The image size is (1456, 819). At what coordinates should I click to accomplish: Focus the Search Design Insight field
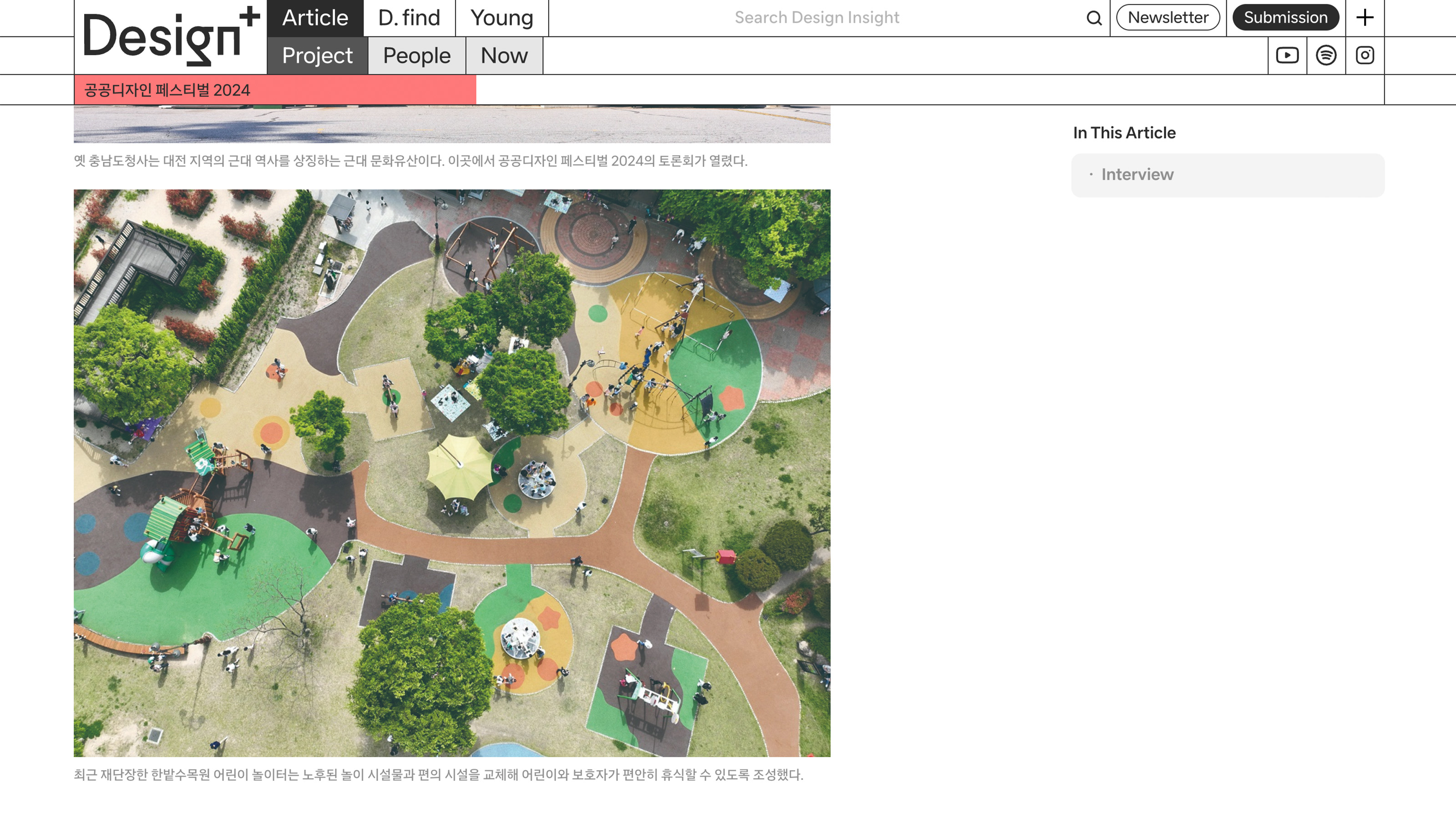click(816, 18)
